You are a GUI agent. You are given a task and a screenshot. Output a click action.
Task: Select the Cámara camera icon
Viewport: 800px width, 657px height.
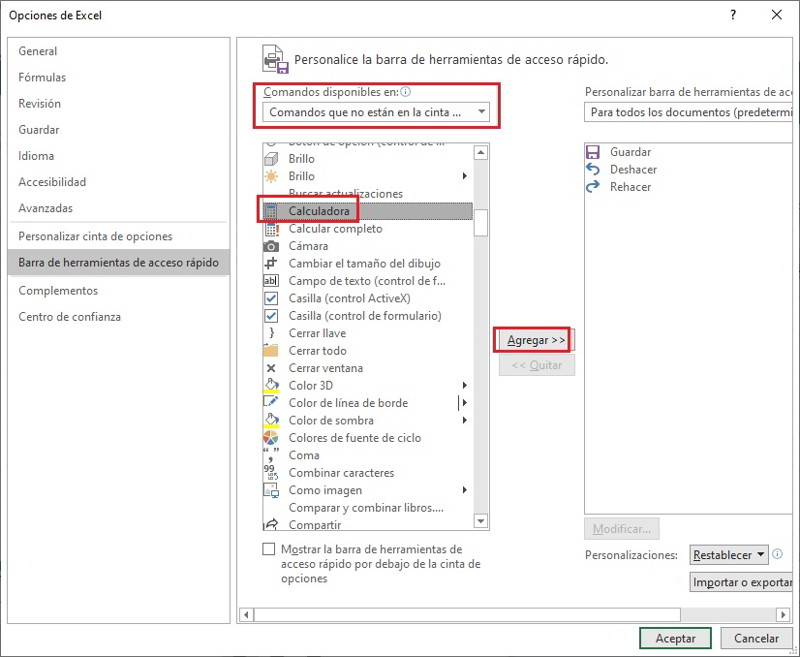(x=270, y=246)
